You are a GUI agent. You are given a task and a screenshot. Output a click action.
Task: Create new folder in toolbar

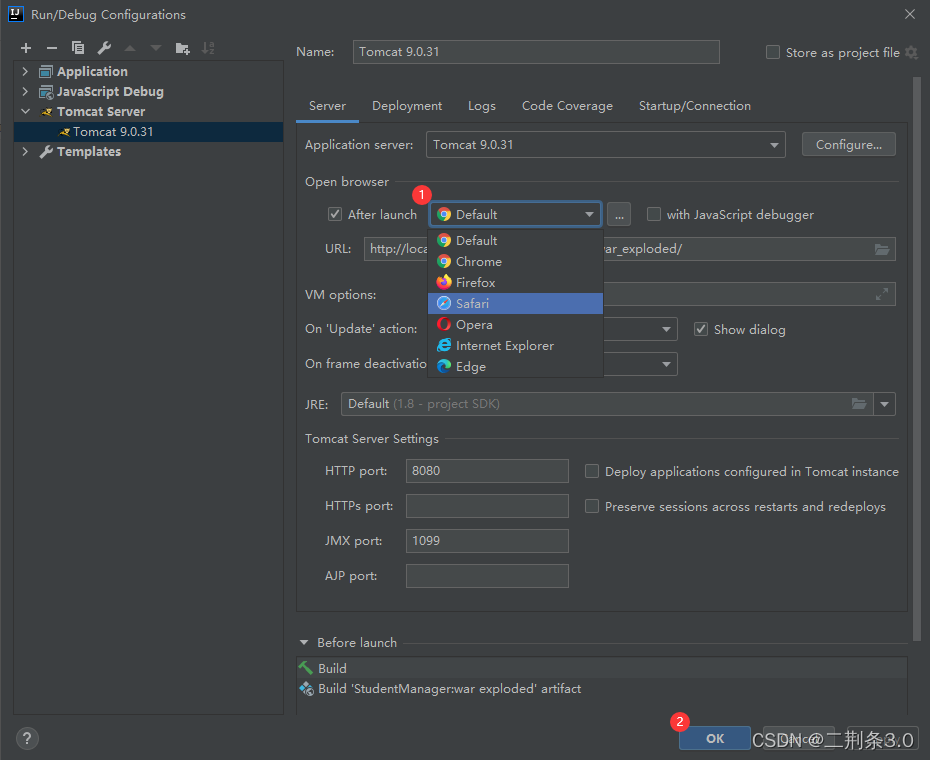(x=183, y=48)
